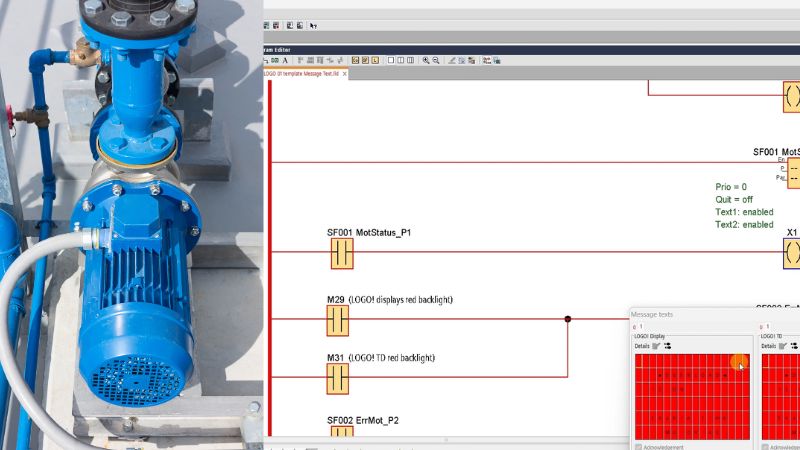800x450 pixels.
Task: Zoom out of the diagram
Action: point(436,61)
